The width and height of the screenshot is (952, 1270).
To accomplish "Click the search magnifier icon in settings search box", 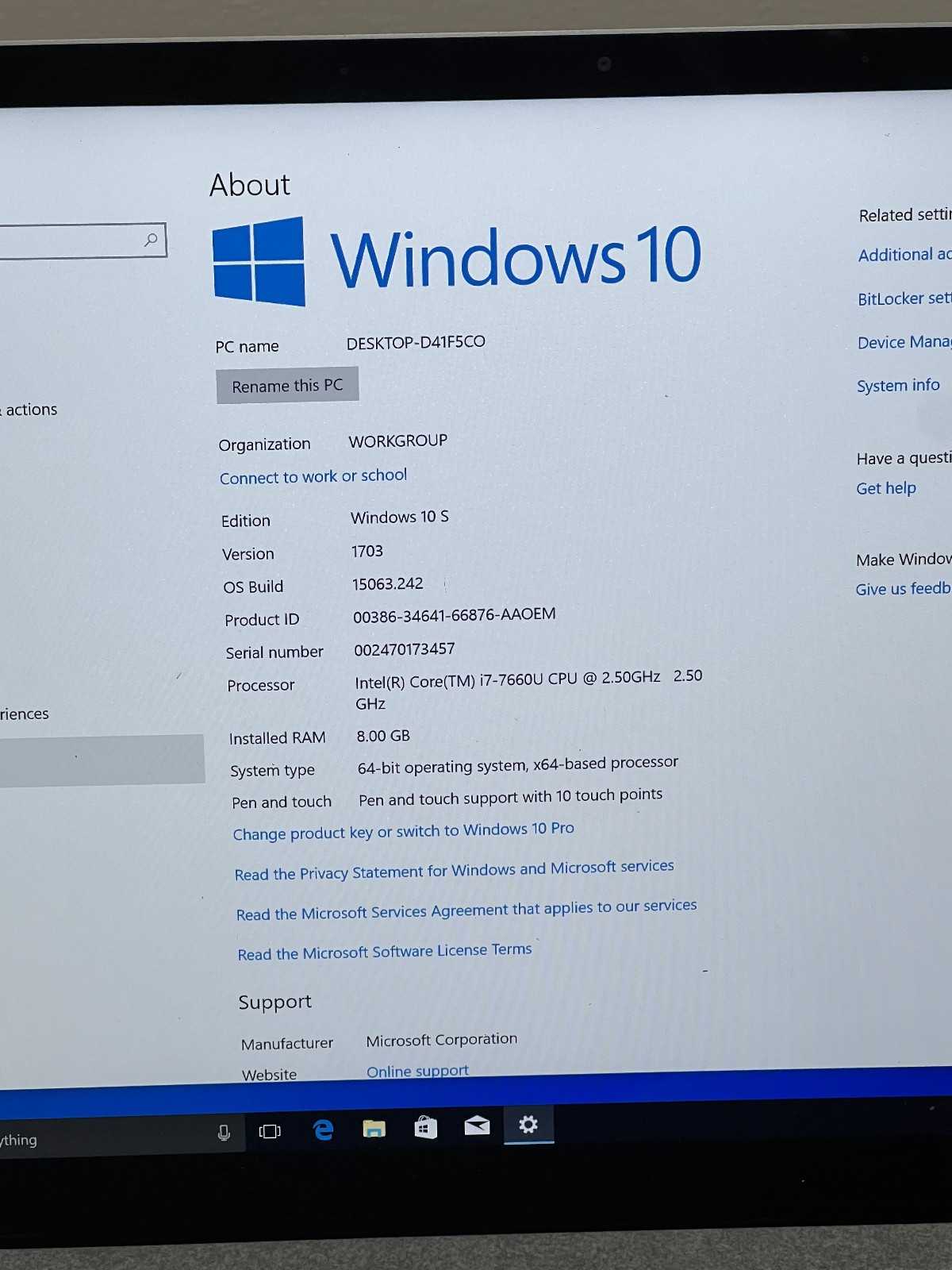I will 151,240.
